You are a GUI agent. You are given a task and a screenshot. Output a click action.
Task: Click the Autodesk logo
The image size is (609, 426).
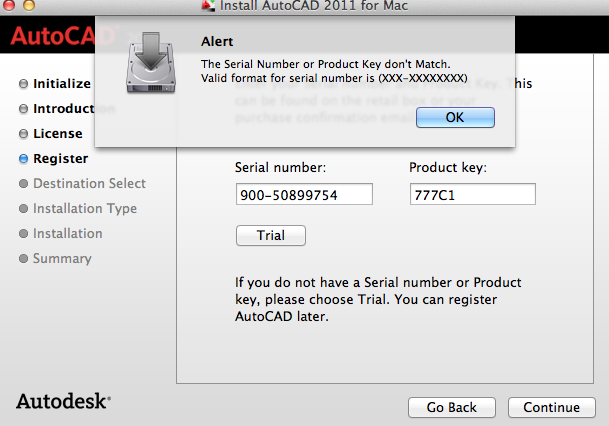[63, 402]
